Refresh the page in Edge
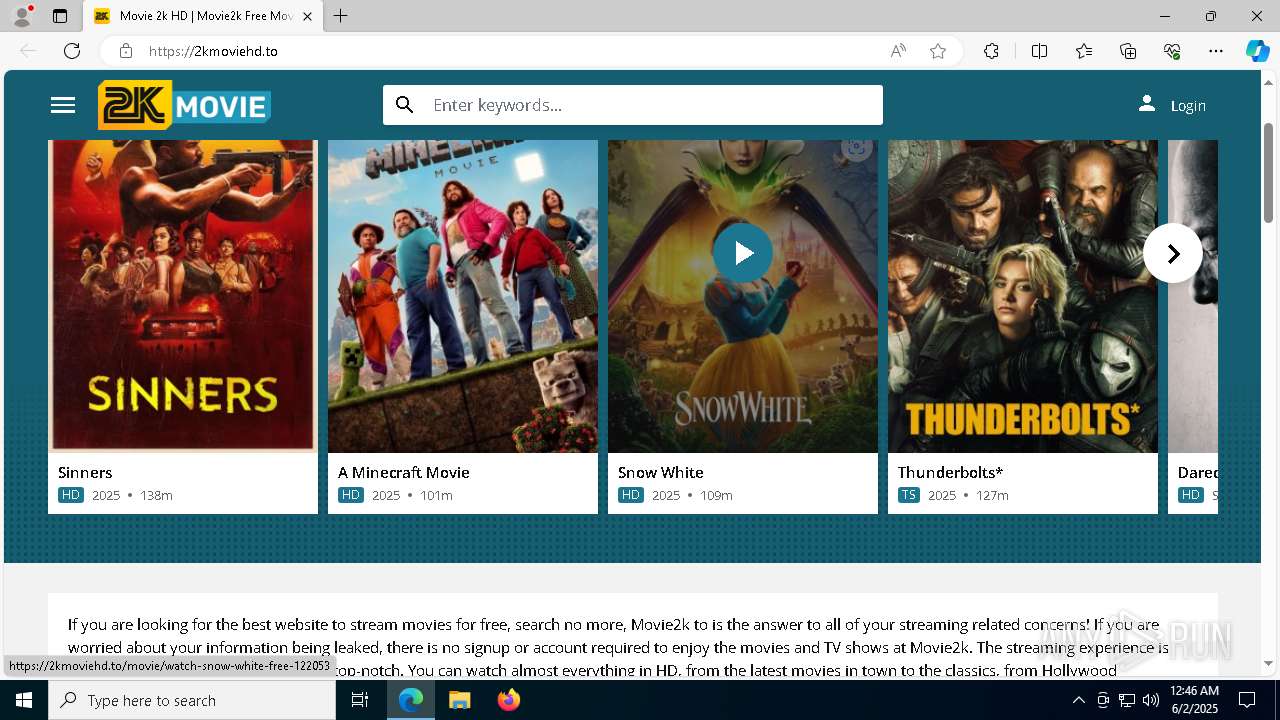 point(72,51)
